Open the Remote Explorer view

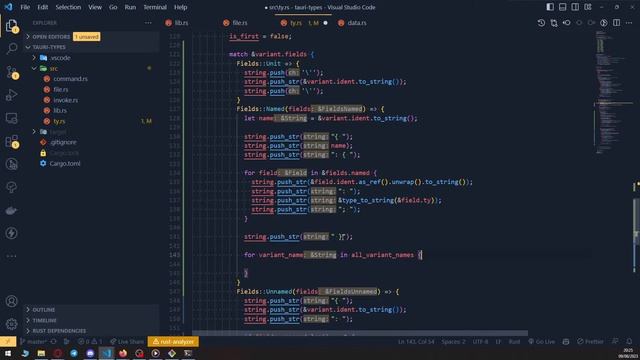click(x=11, y=118)
